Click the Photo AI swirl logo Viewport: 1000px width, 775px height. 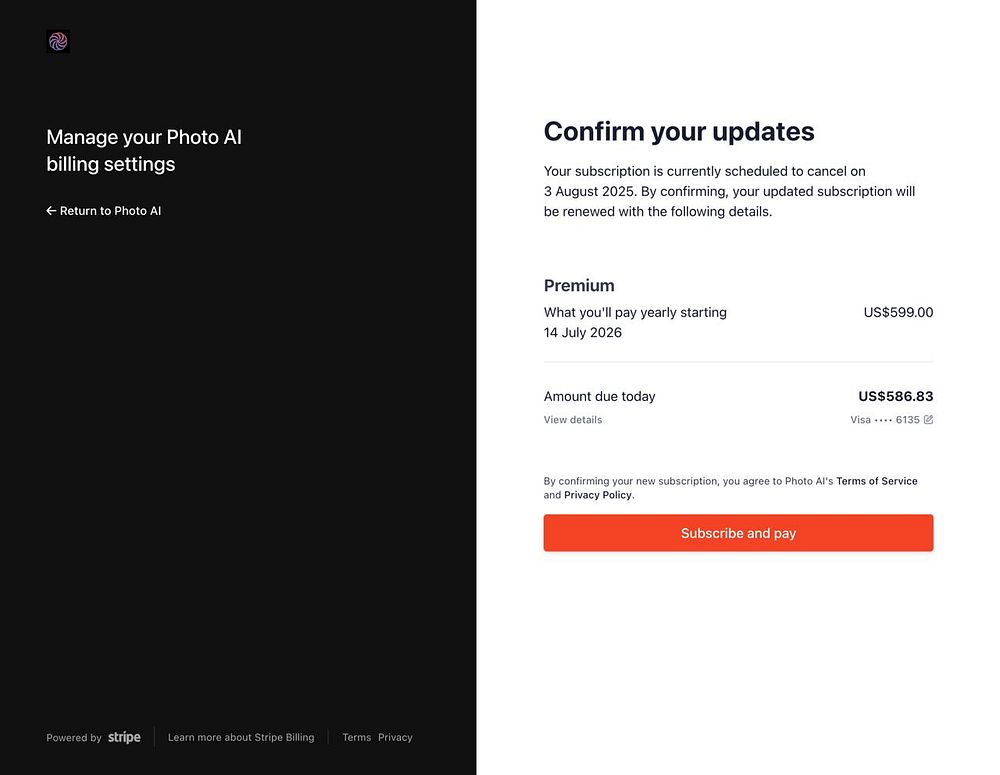click(58, 41)
